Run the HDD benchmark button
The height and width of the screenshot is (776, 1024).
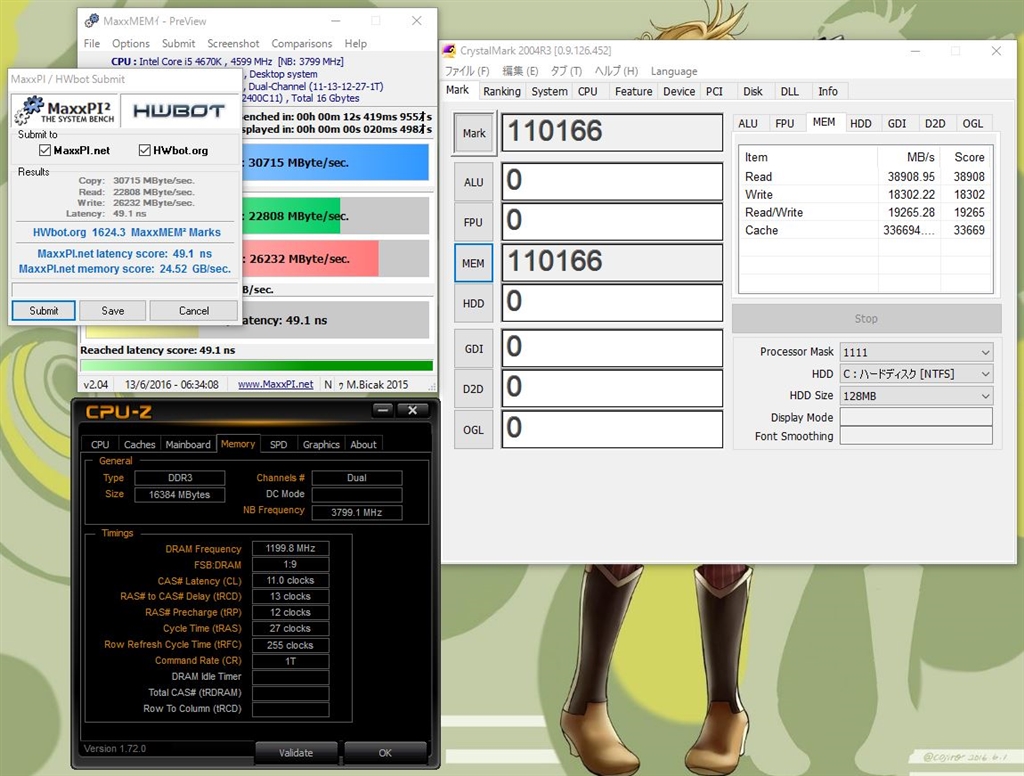[x=474, y=304]
